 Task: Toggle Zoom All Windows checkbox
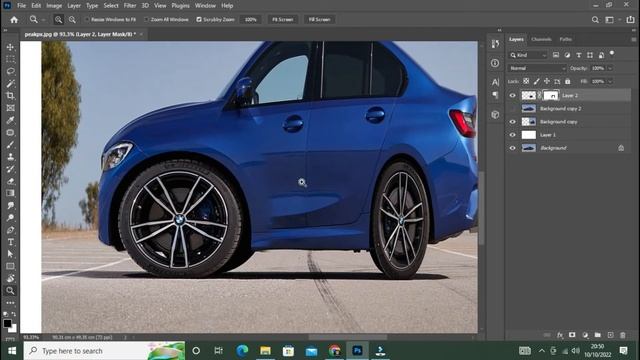(146, 20)
